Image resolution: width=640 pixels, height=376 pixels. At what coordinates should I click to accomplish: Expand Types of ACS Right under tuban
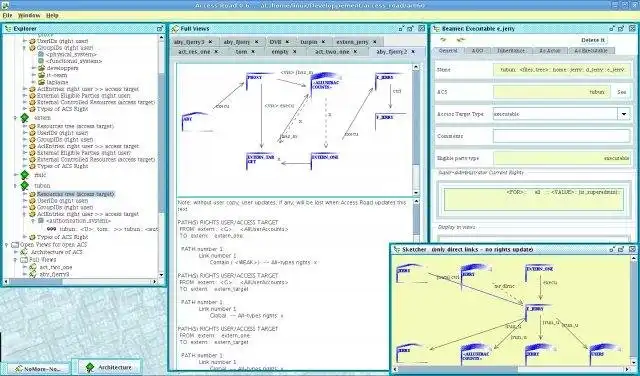pyautogui.click(x=25, y=237)
